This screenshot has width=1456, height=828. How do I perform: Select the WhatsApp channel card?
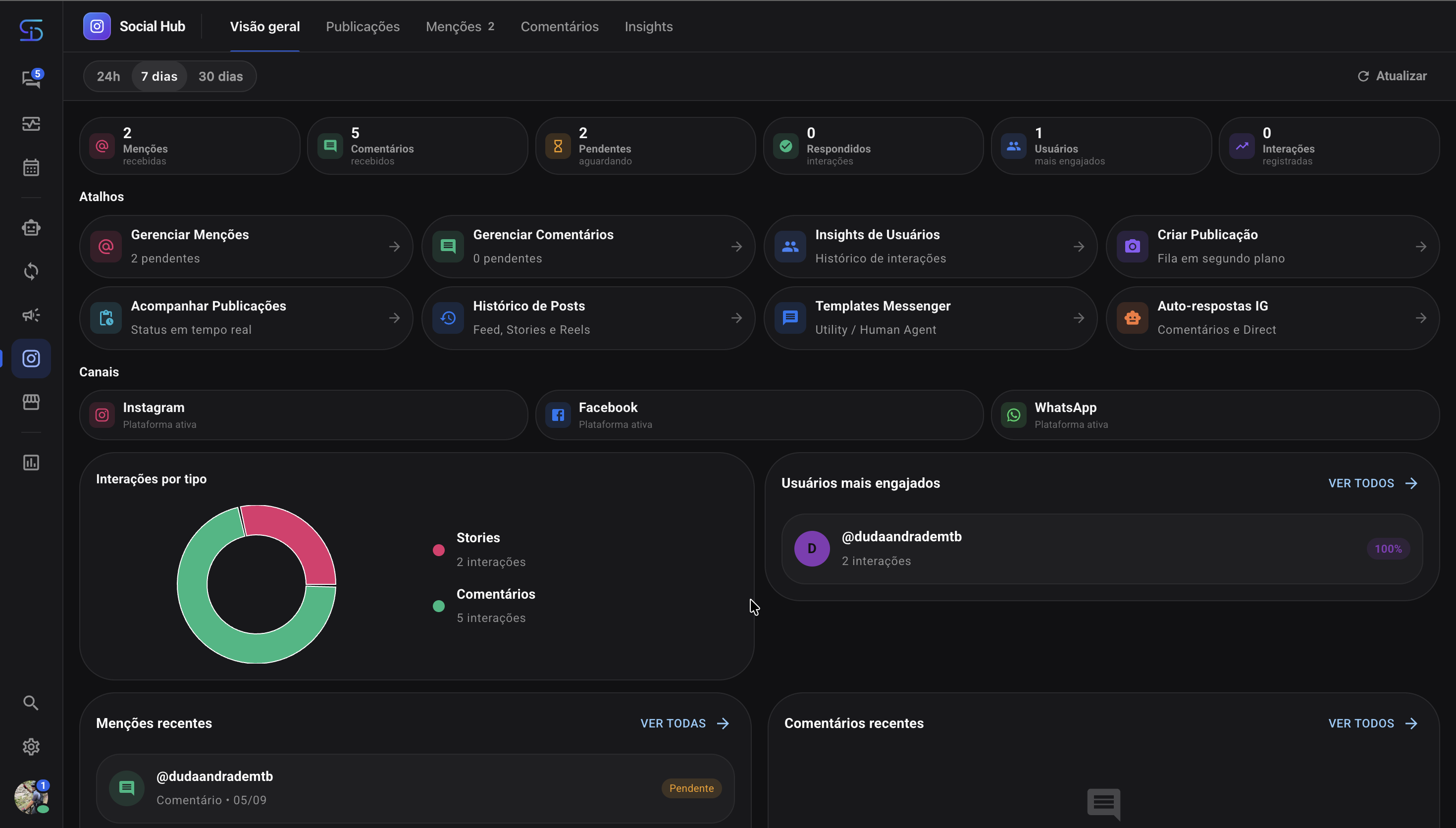(x=1215, y=415)
